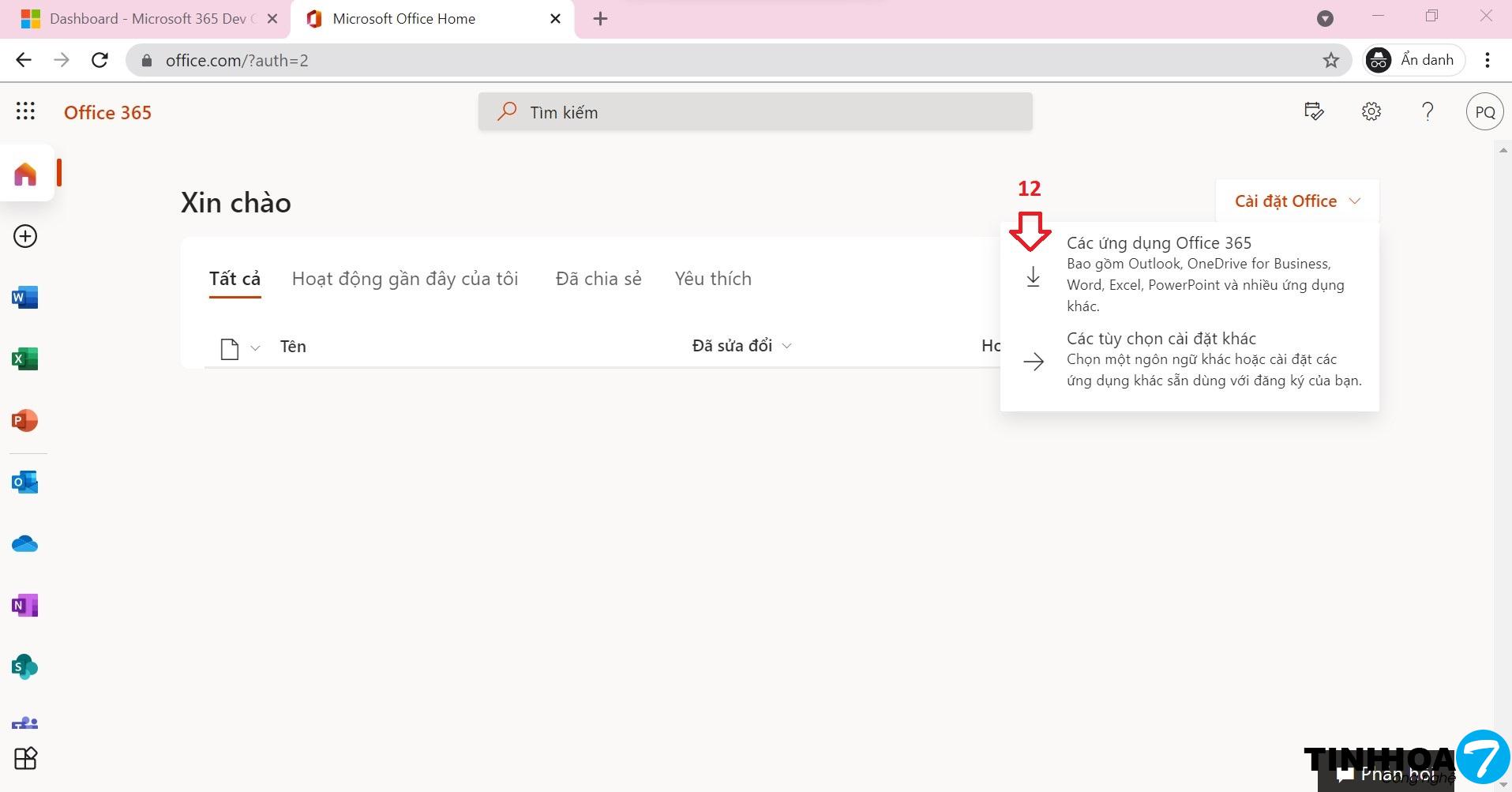Image resolution: width=1512 pixels, height=792 pixels.
Task: Go to Office Home in sidebar
Action: point(25,174)
